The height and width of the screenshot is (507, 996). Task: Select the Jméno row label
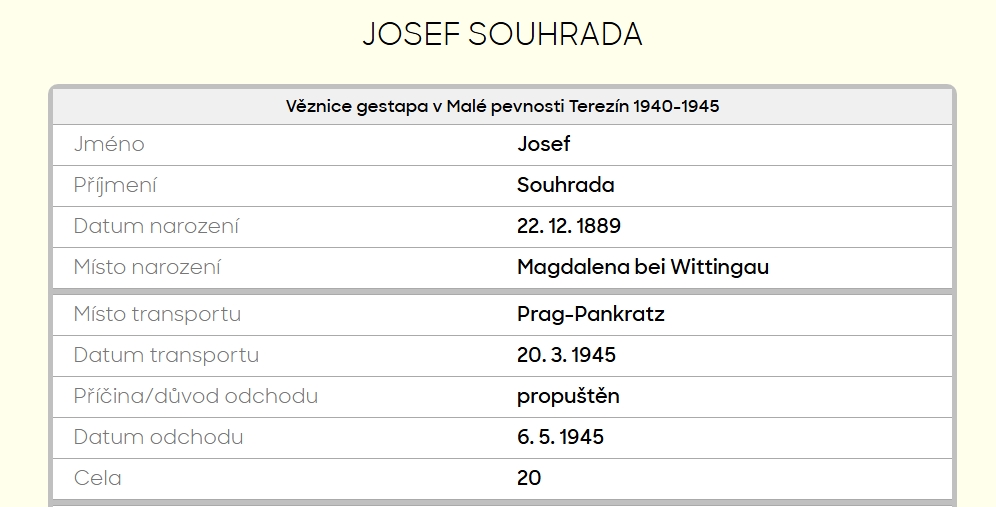tap(109, 144)
